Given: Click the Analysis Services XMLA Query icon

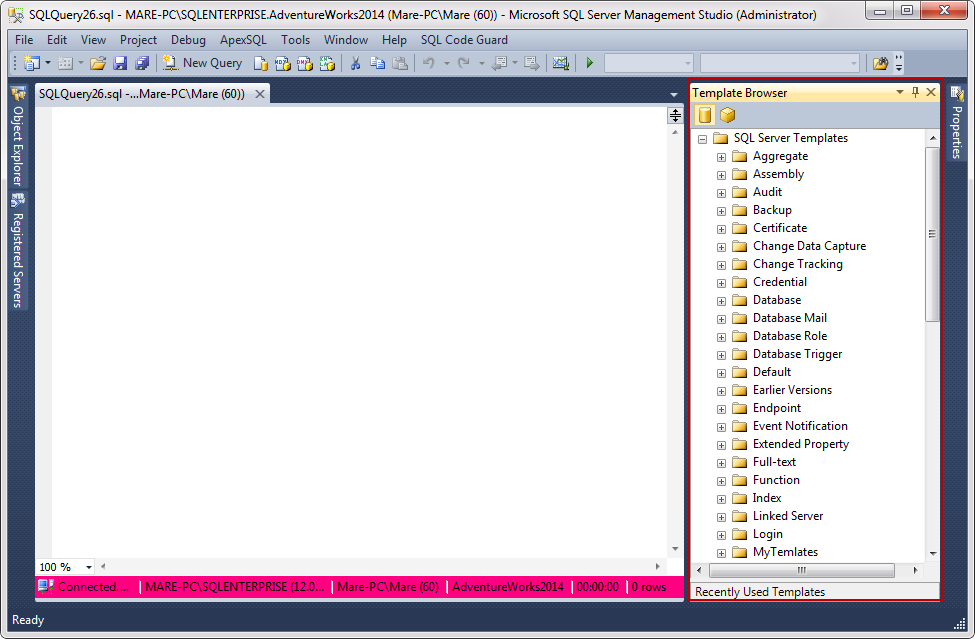Looking at the screenshot, I should click(327, 63).
